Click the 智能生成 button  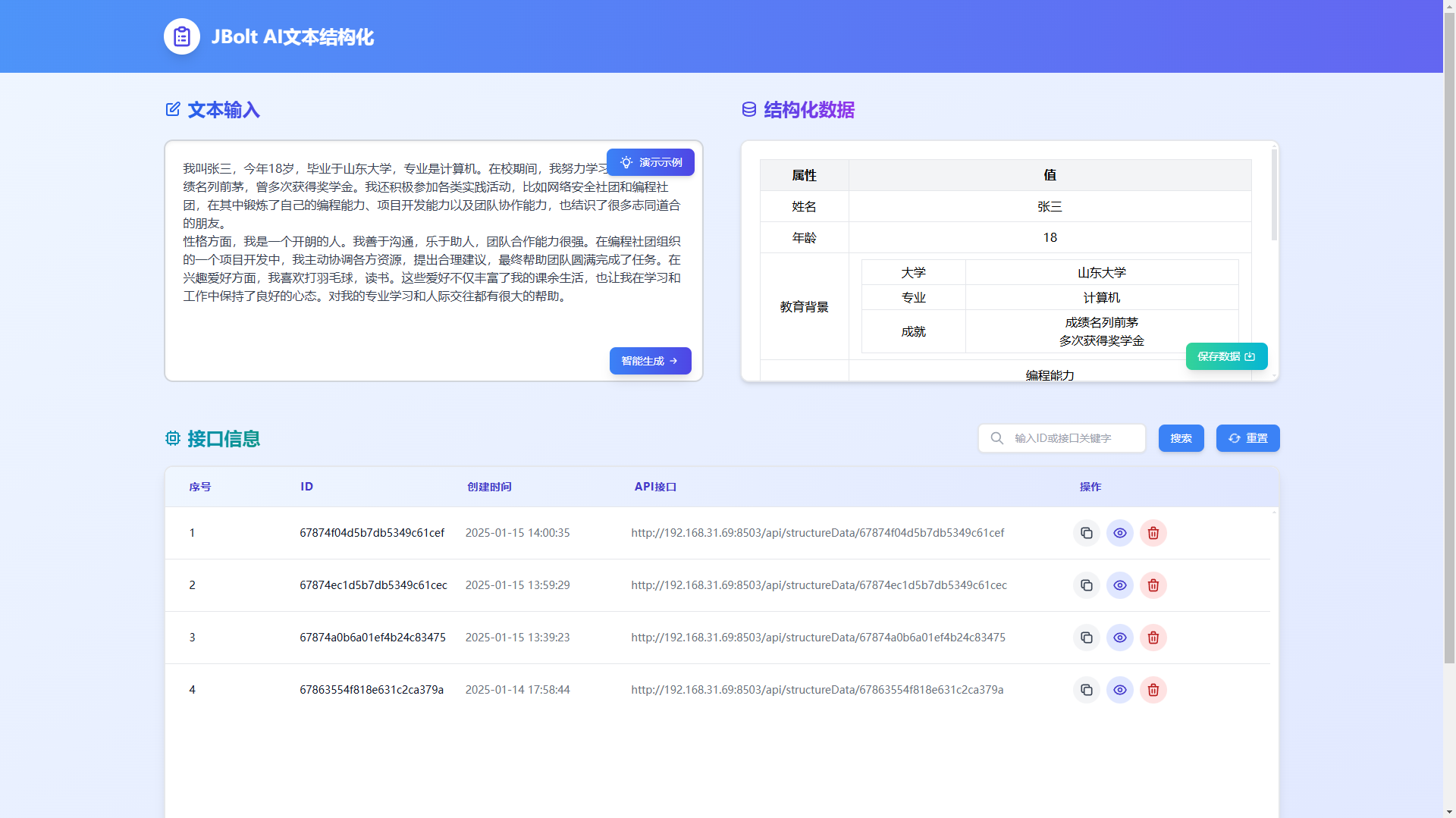pyautogui.click(x=651, y=361)
